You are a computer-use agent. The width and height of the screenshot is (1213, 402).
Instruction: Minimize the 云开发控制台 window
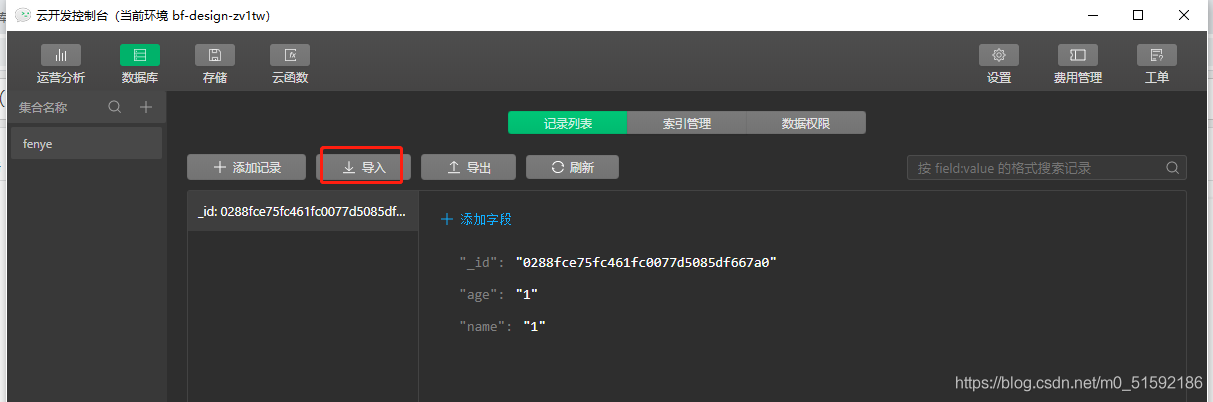[x=1092, y=15]
